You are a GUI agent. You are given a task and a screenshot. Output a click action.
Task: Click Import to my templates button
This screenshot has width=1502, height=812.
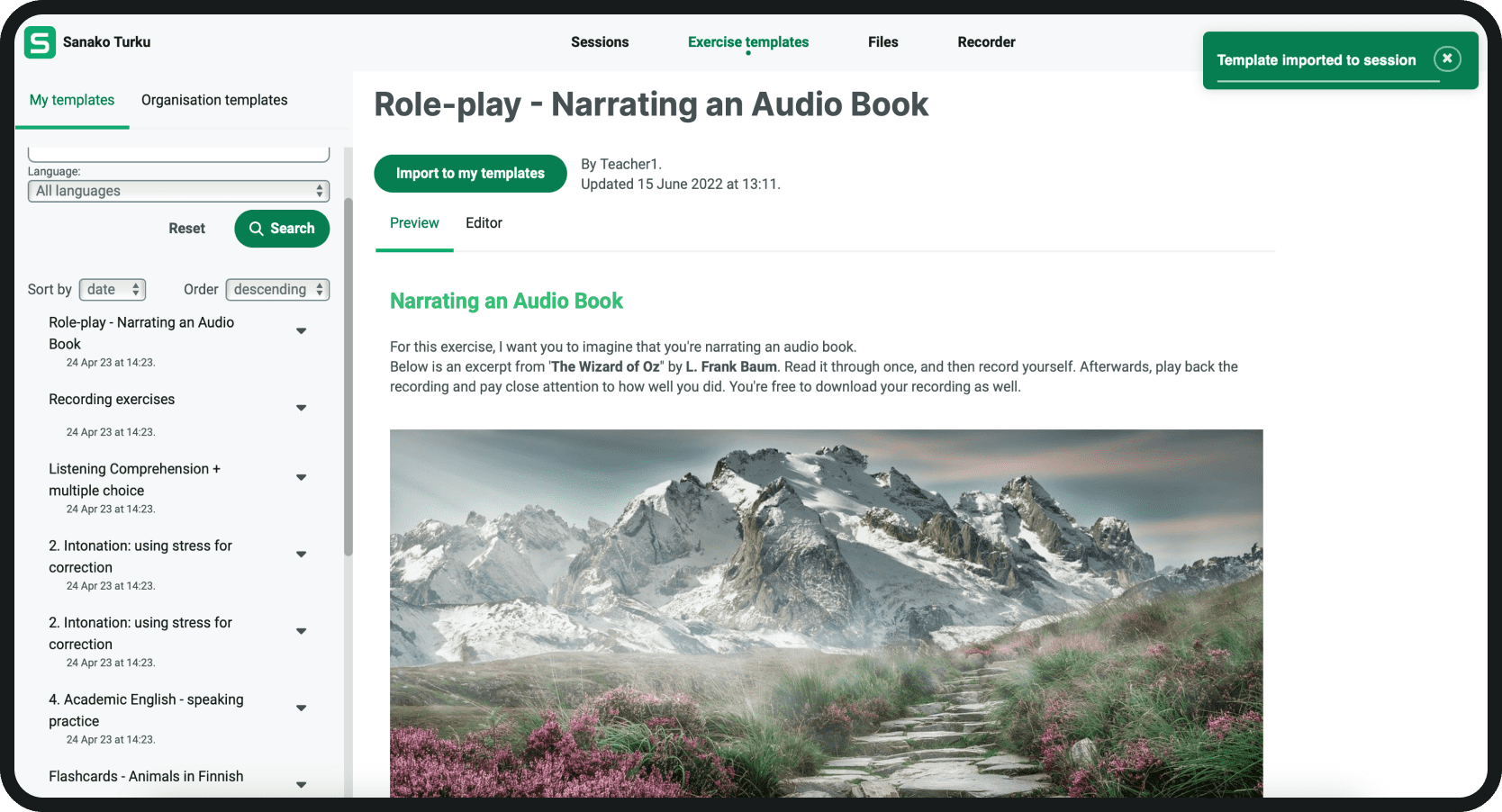470,174
